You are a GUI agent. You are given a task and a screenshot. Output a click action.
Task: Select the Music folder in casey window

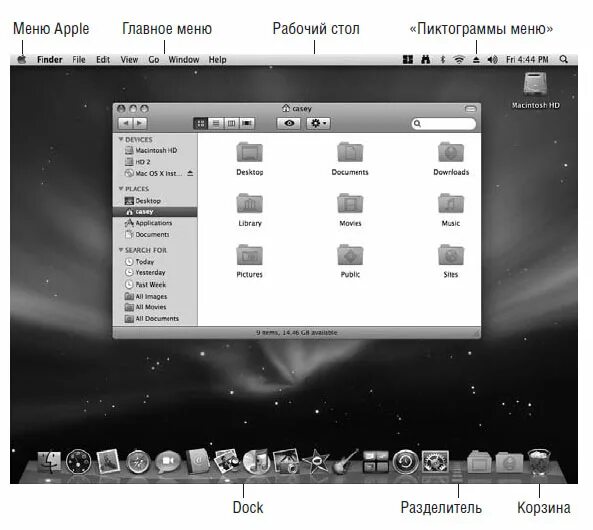click(x=451, y=210)
